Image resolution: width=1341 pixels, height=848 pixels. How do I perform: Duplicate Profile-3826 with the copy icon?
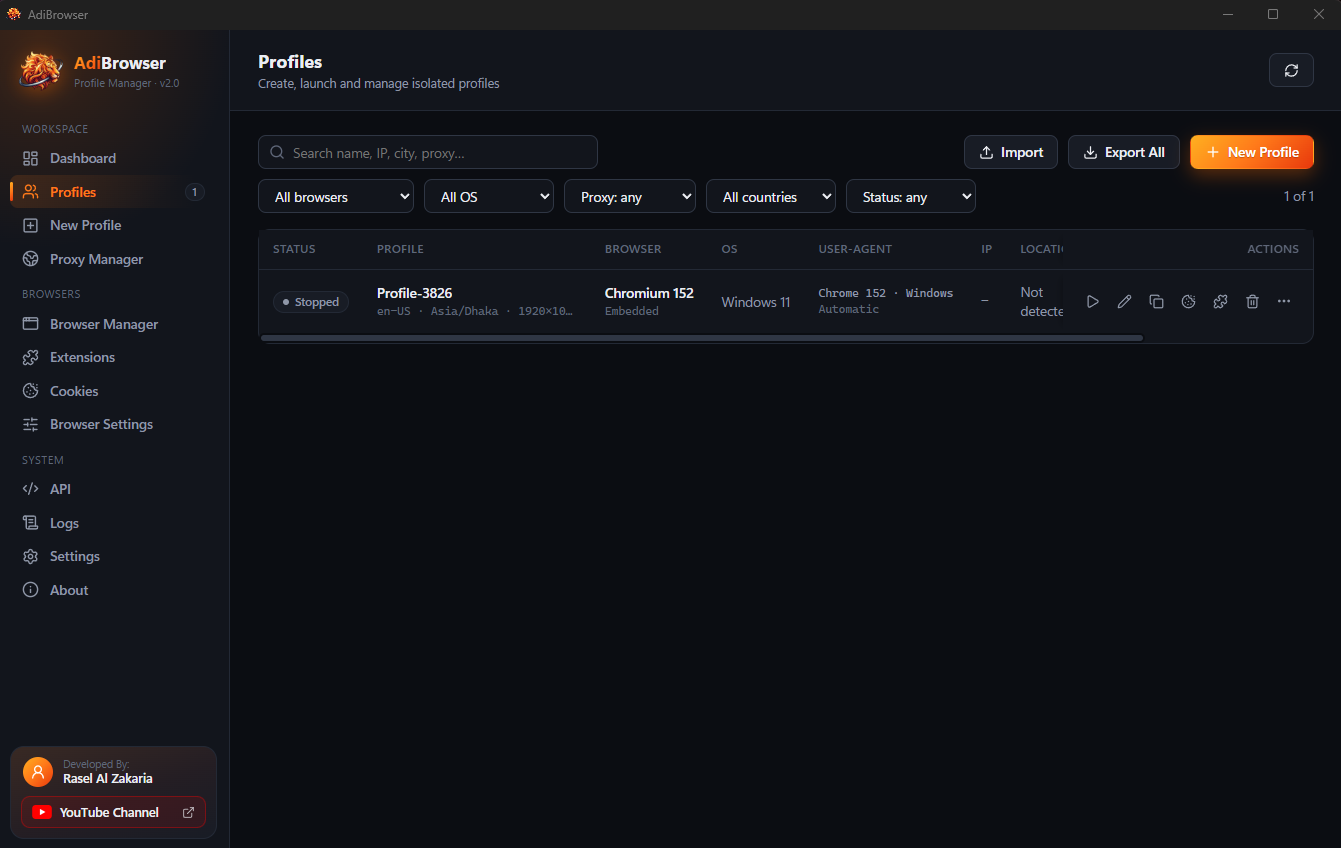tap(1156, 301)
